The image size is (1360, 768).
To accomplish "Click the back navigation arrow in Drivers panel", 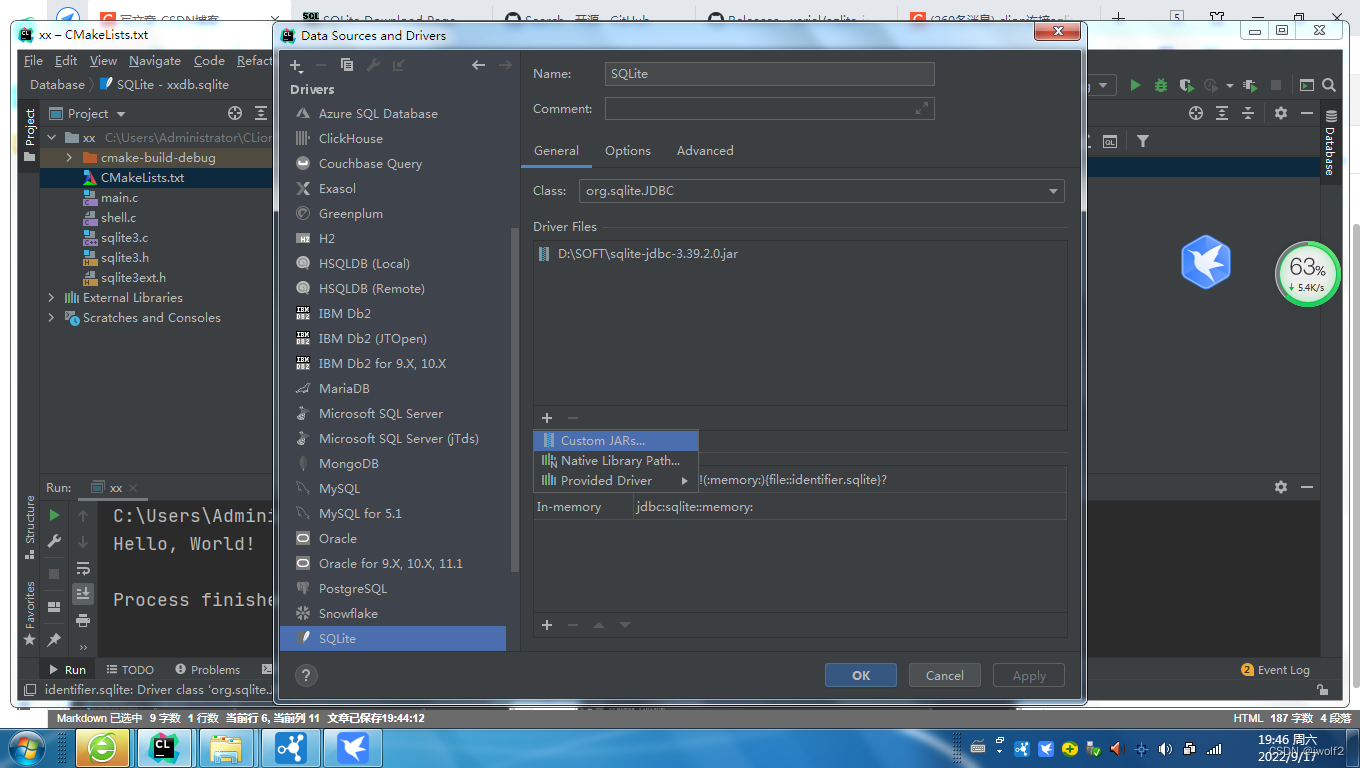I will (478, 64).
